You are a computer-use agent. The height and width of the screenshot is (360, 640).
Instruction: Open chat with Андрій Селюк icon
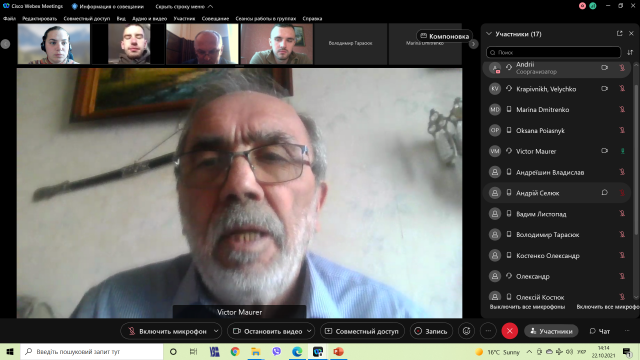(x=604, y=193)
